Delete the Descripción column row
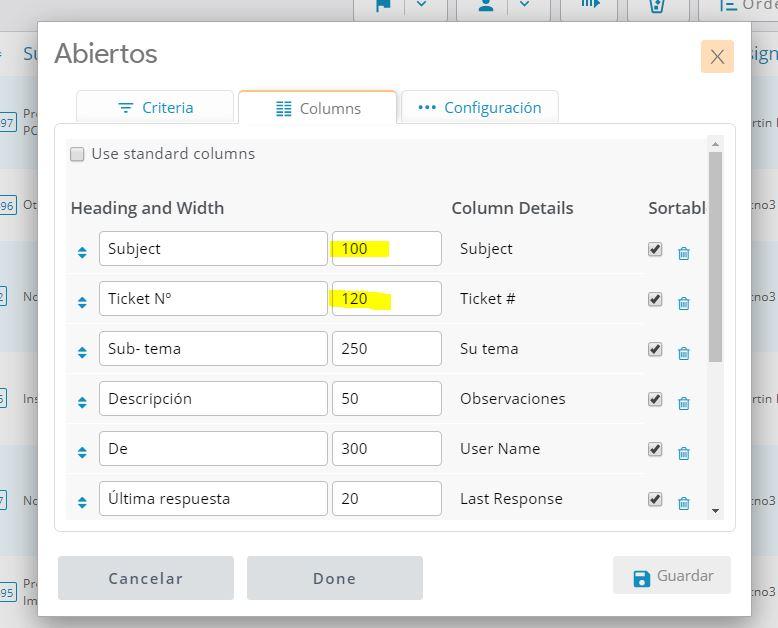Viewport: 778px width, 628px height. click(x=684, y=403)
